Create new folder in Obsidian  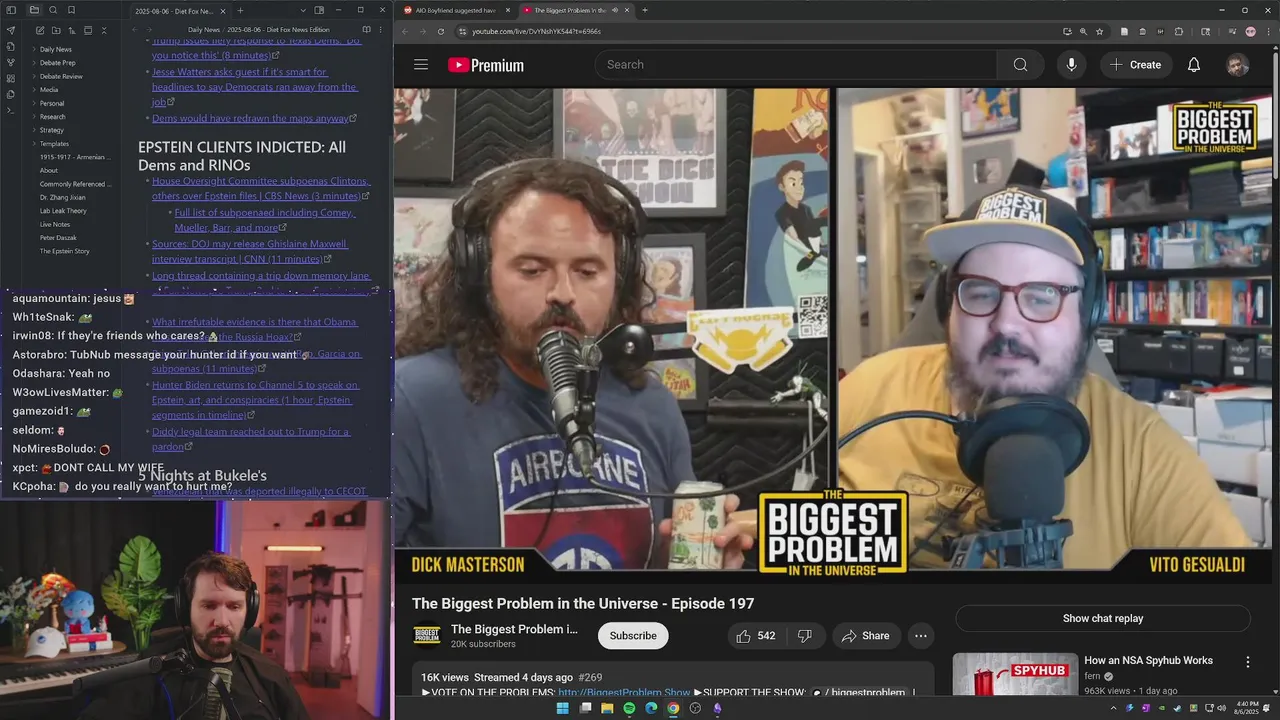click(x=56, y=31)
